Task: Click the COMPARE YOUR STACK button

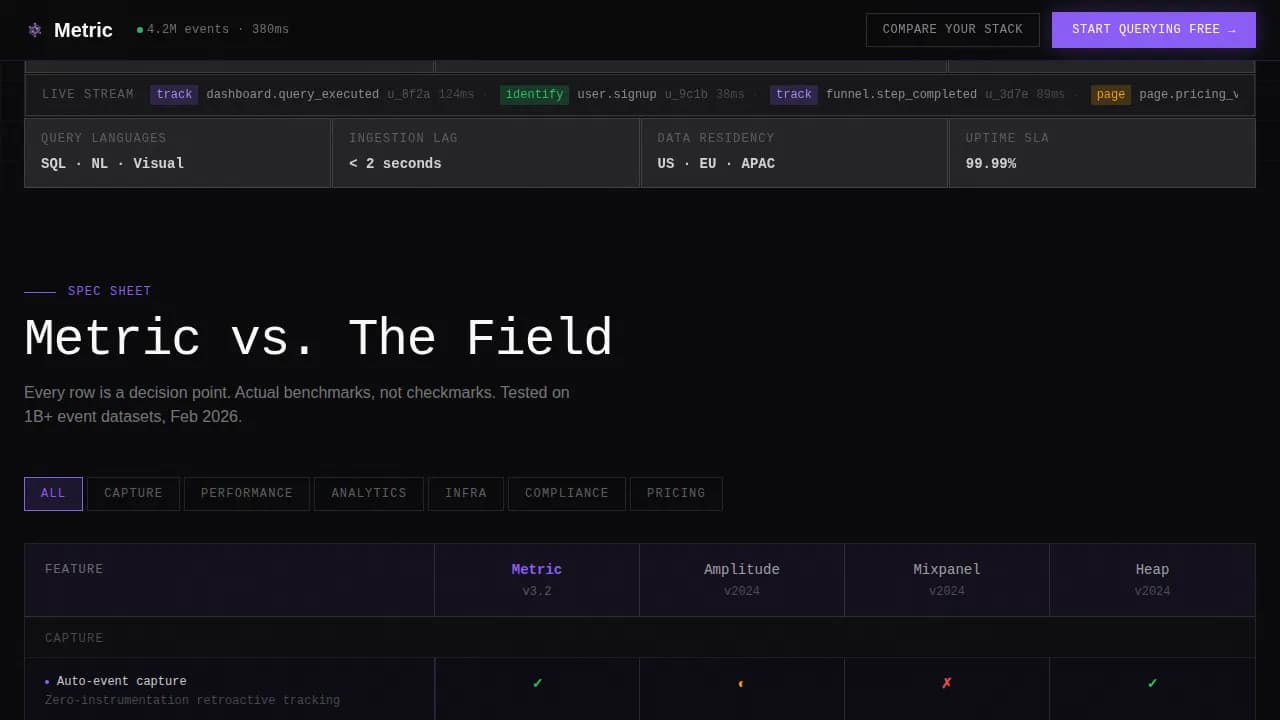Action: [952, 29]
